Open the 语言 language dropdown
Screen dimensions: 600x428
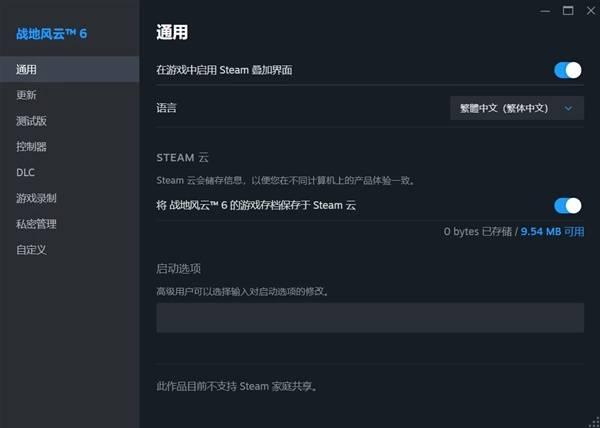click(517, 108)
